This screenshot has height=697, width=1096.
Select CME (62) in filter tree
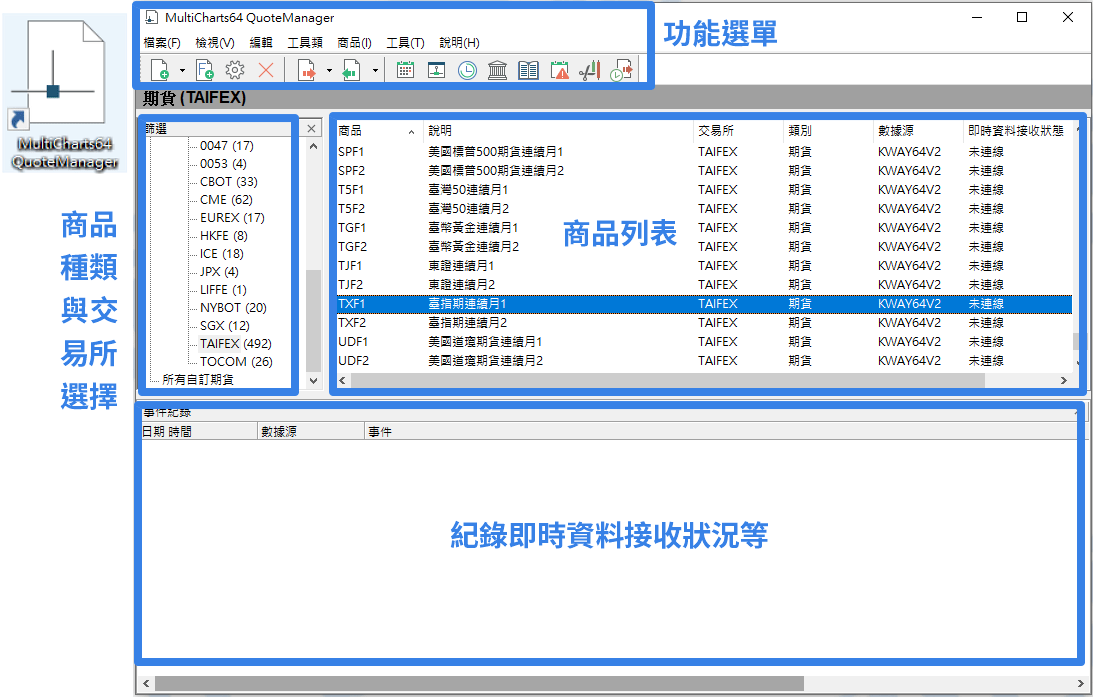coord(226,200)
